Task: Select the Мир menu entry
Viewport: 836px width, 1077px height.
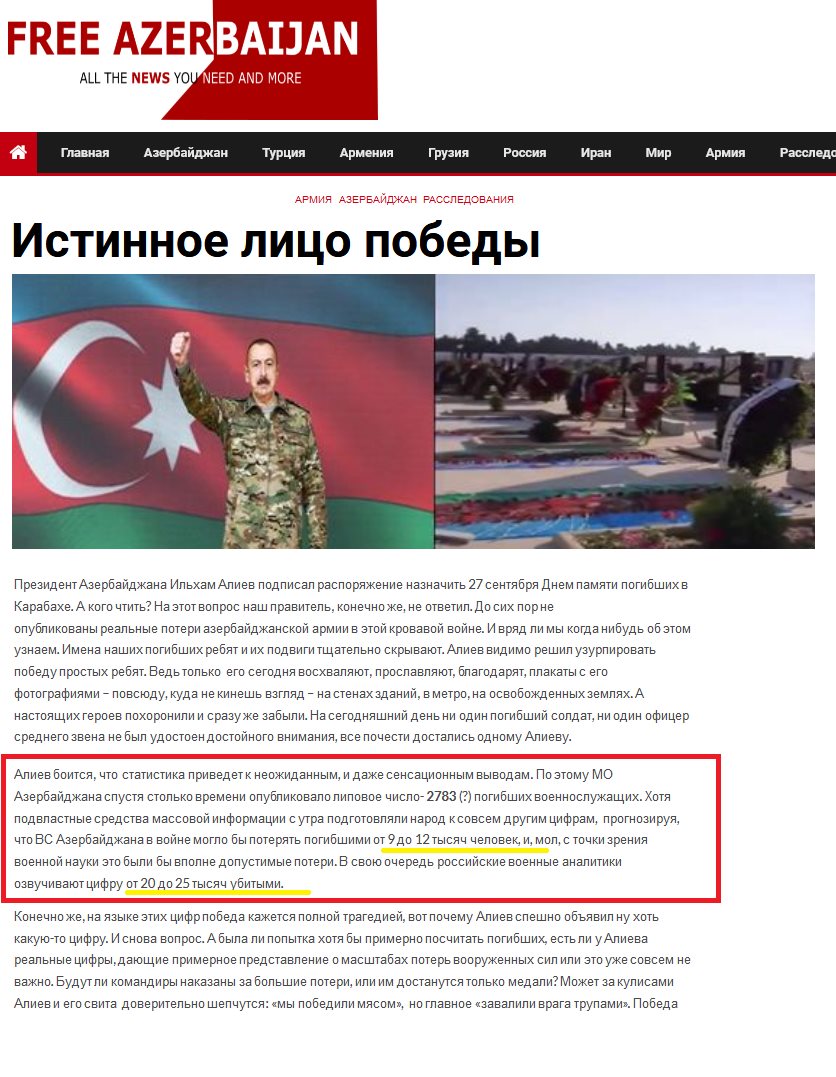Action: click(x=658, y=153)
